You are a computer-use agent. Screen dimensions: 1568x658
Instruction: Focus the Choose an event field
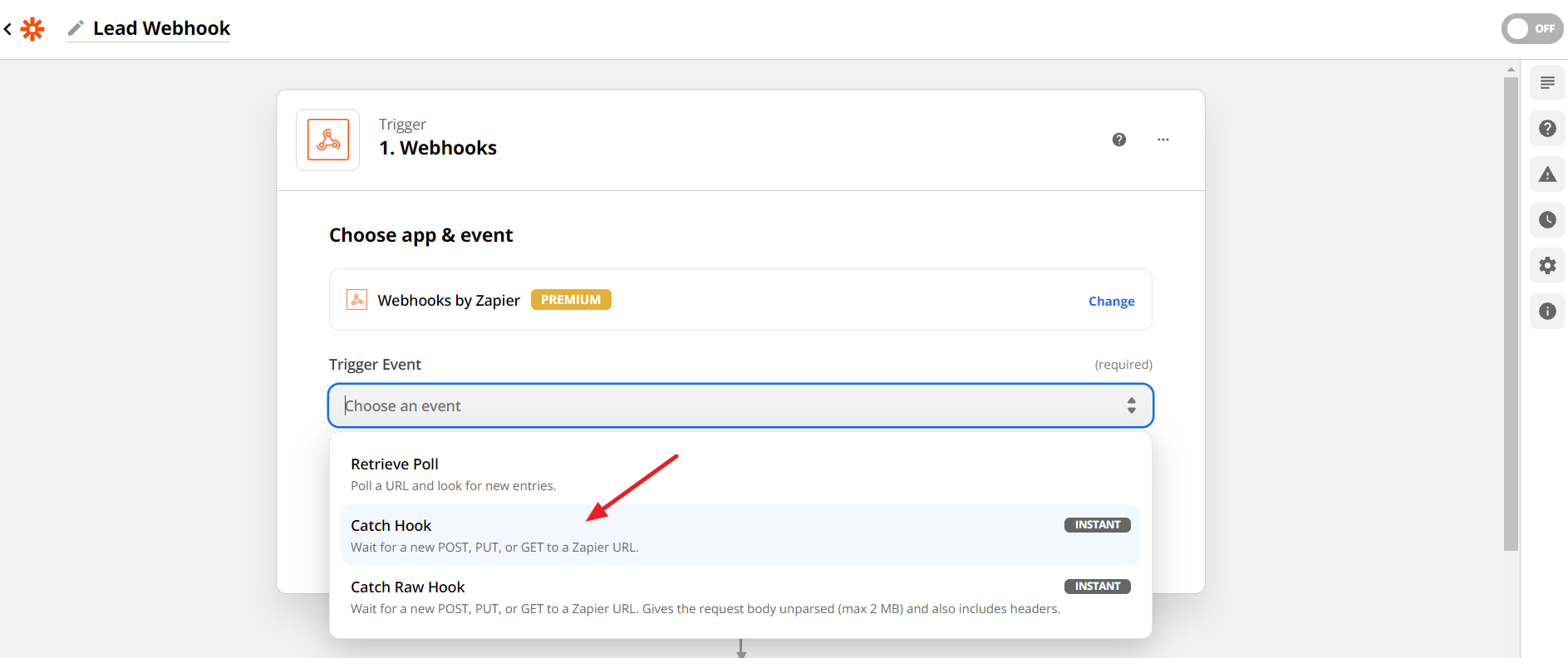(740, 405)
